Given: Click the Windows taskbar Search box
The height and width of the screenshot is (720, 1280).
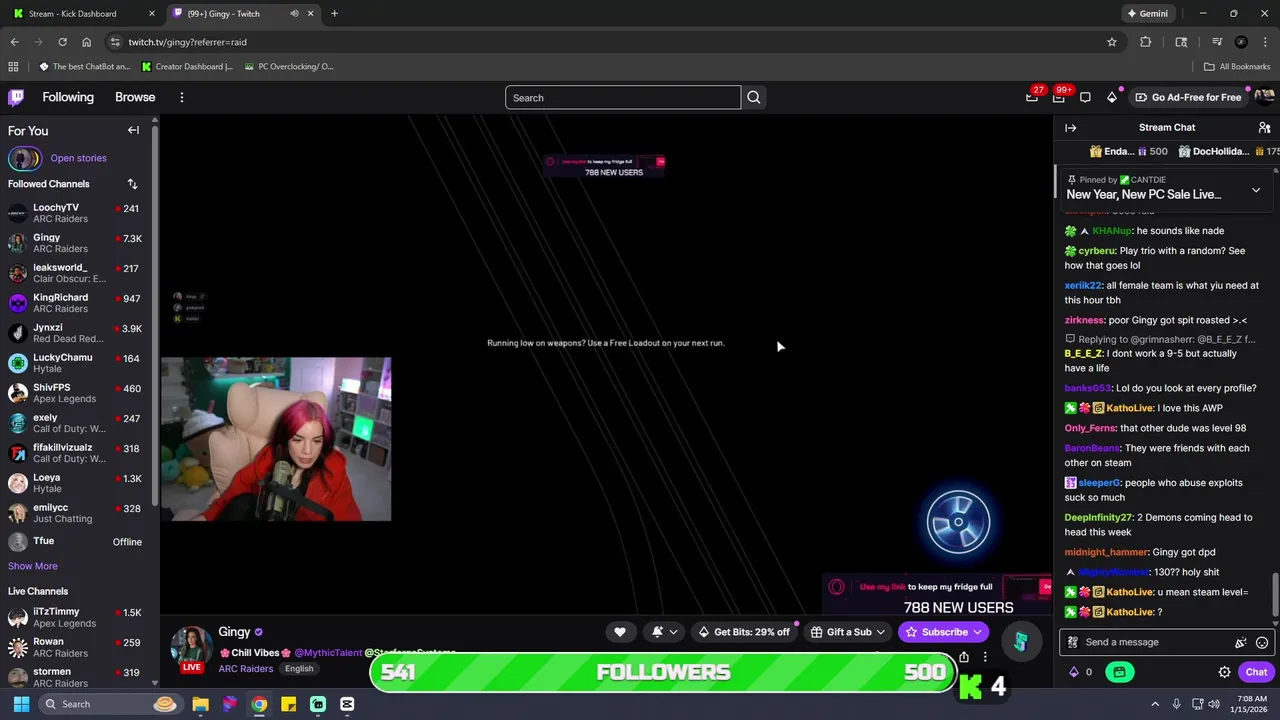Looking at the screenshot, I should 111,704.
